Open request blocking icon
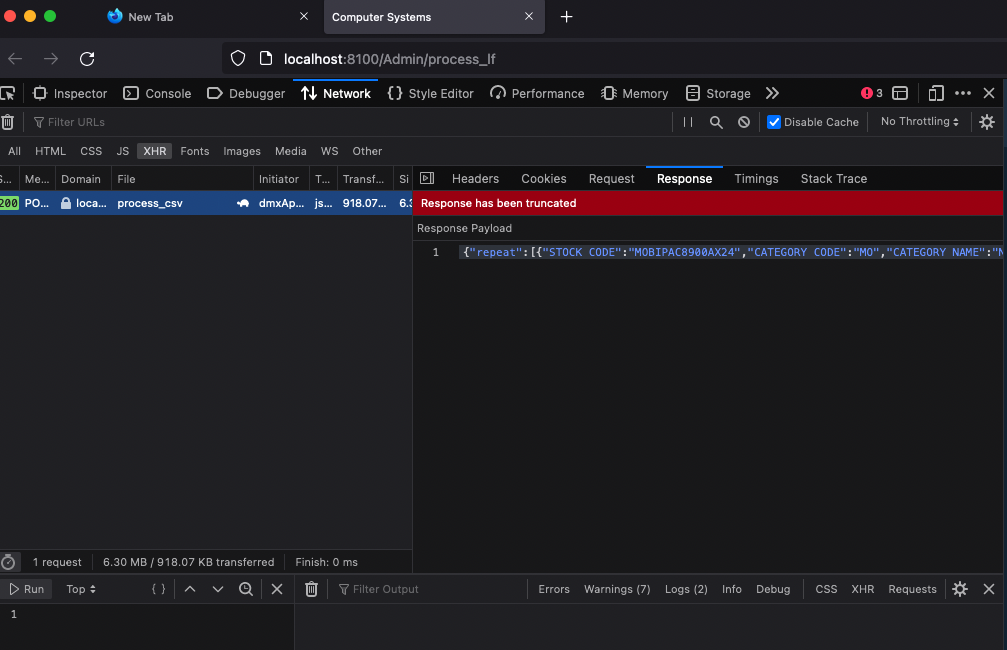This screenshot has width=1007, height=650. (x=744, y=122)
